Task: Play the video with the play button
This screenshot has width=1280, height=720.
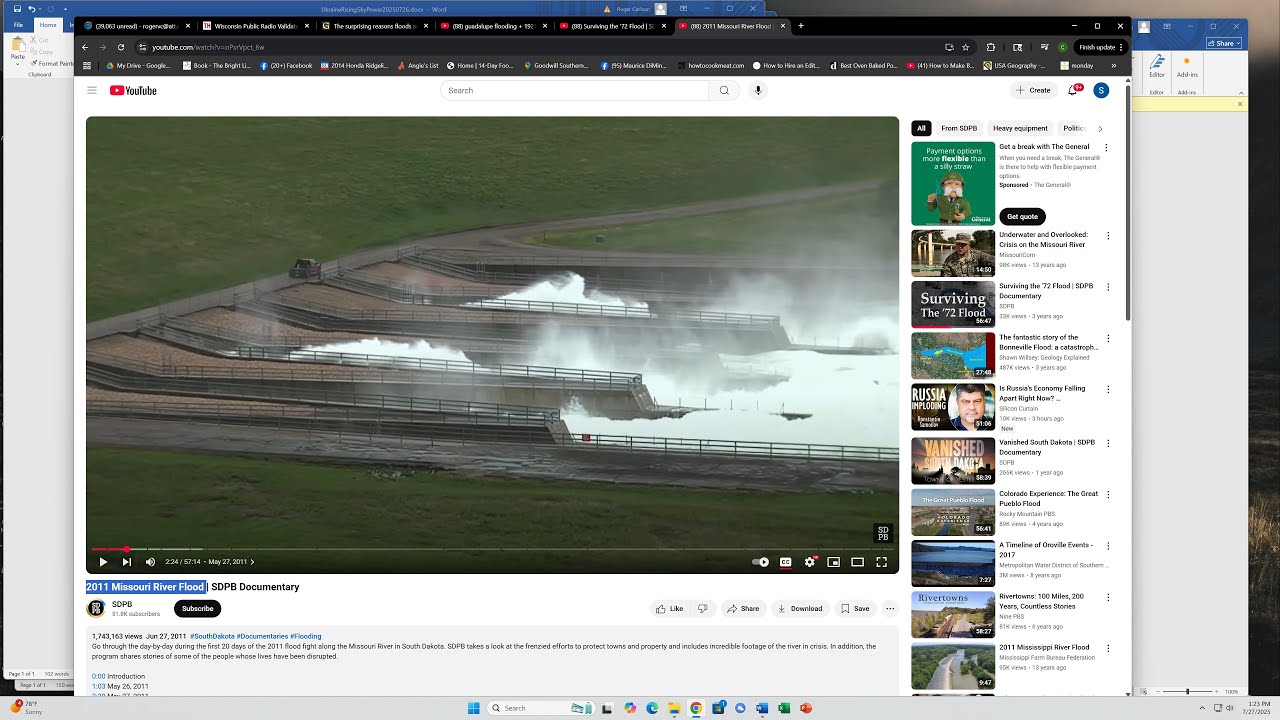Action: [103, 562]
